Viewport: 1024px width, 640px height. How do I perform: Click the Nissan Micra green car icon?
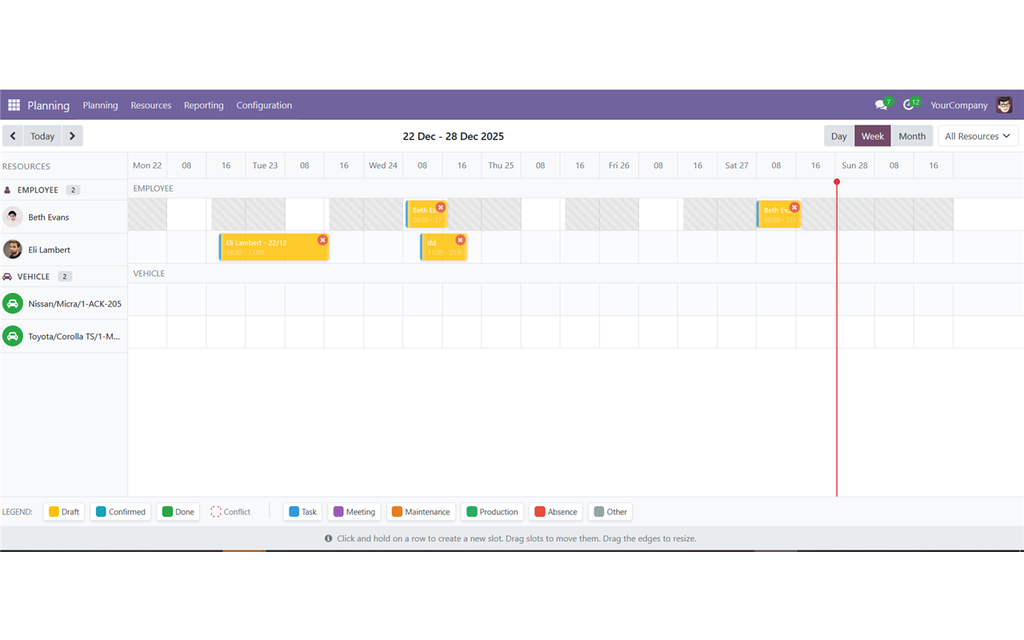(x=12, y=304)
